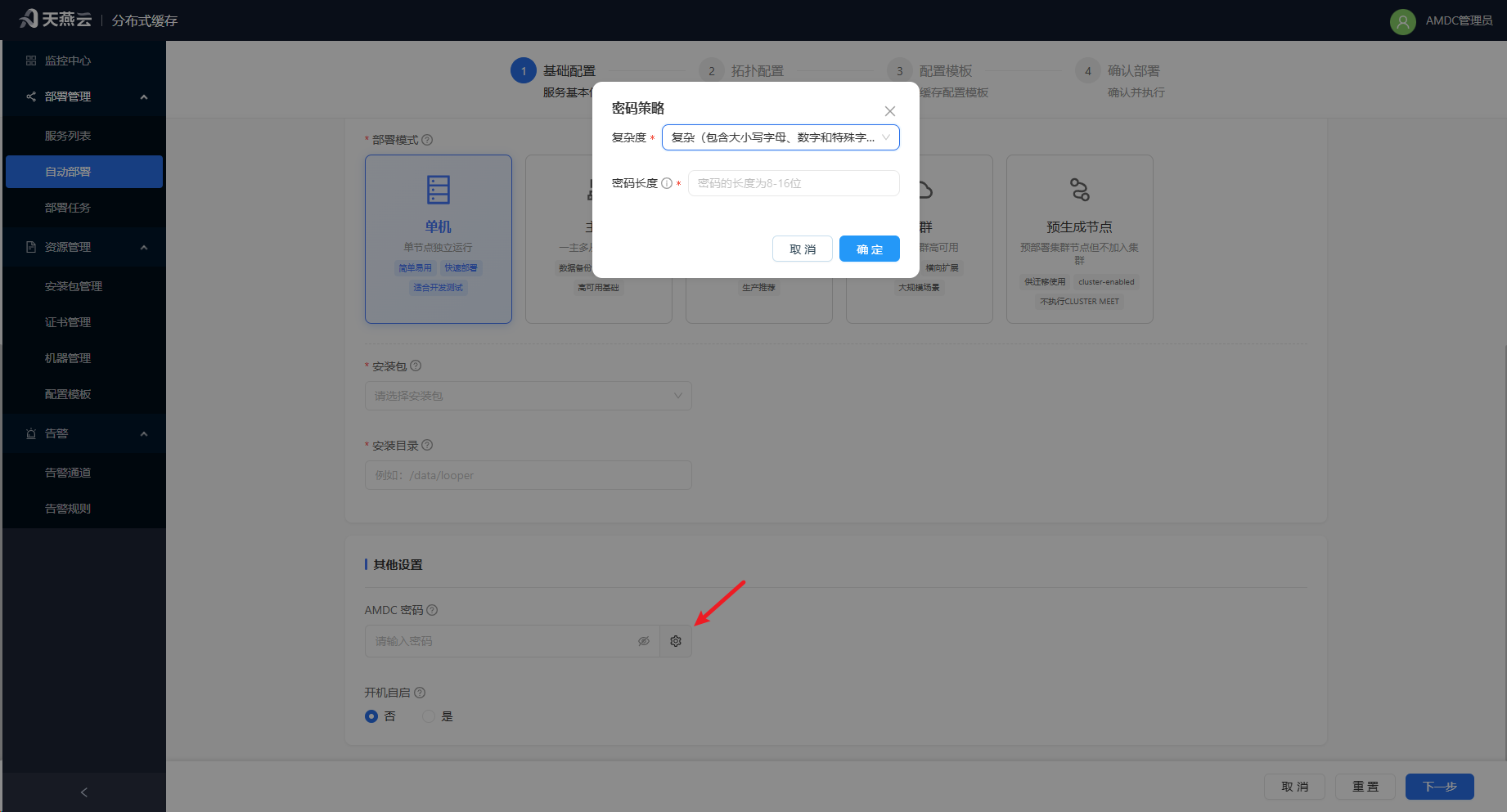Image resolution: width=1507 pixels, height=812 pixels.
Task: Open 部署任务 menu item
Action: [84, 208]
